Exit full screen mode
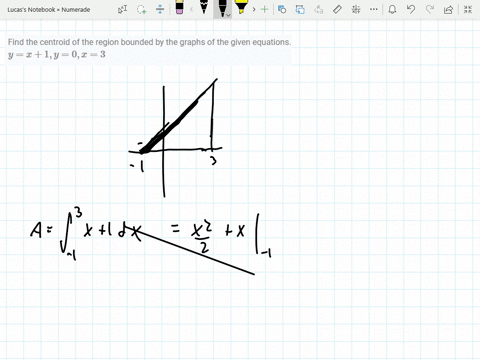The height and width of the screenshot is (360, 480). click(x=468, y=9)
